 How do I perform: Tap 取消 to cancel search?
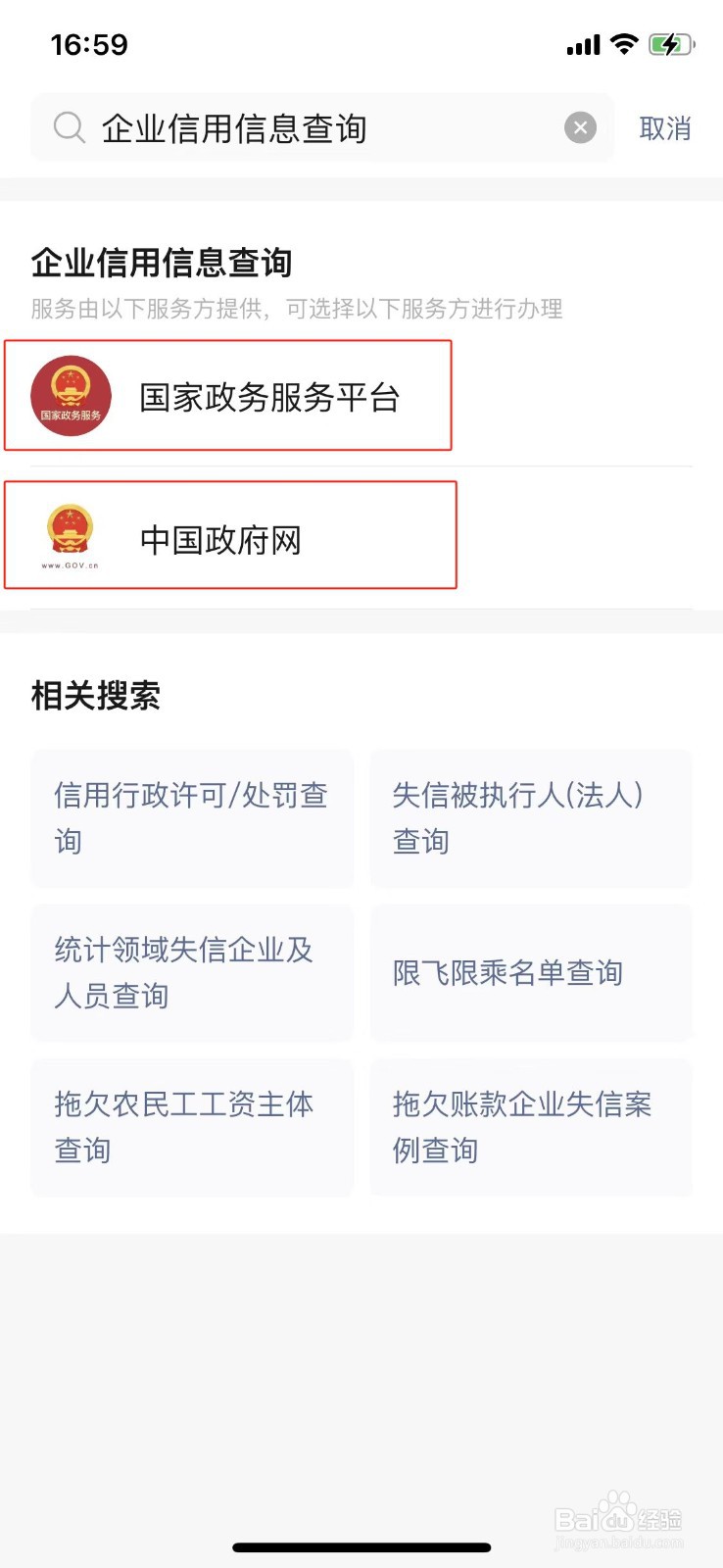click(x=665, y=128)
